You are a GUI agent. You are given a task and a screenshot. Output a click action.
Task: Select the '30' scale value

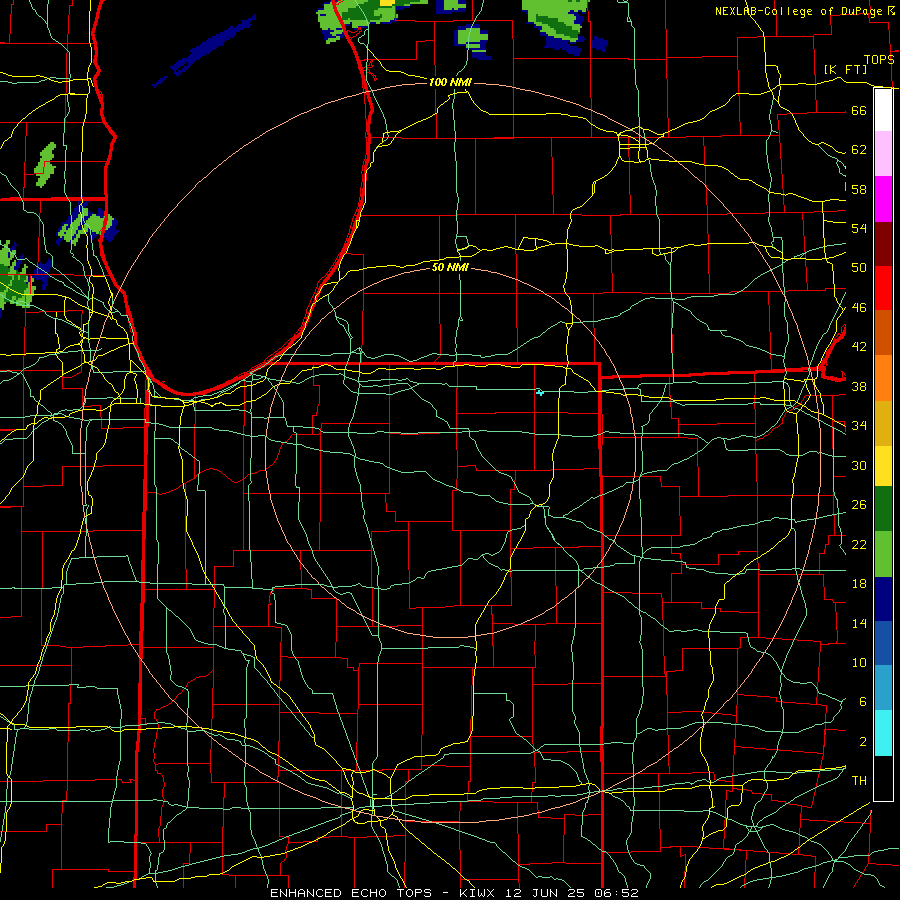click(x=859, y=465)
